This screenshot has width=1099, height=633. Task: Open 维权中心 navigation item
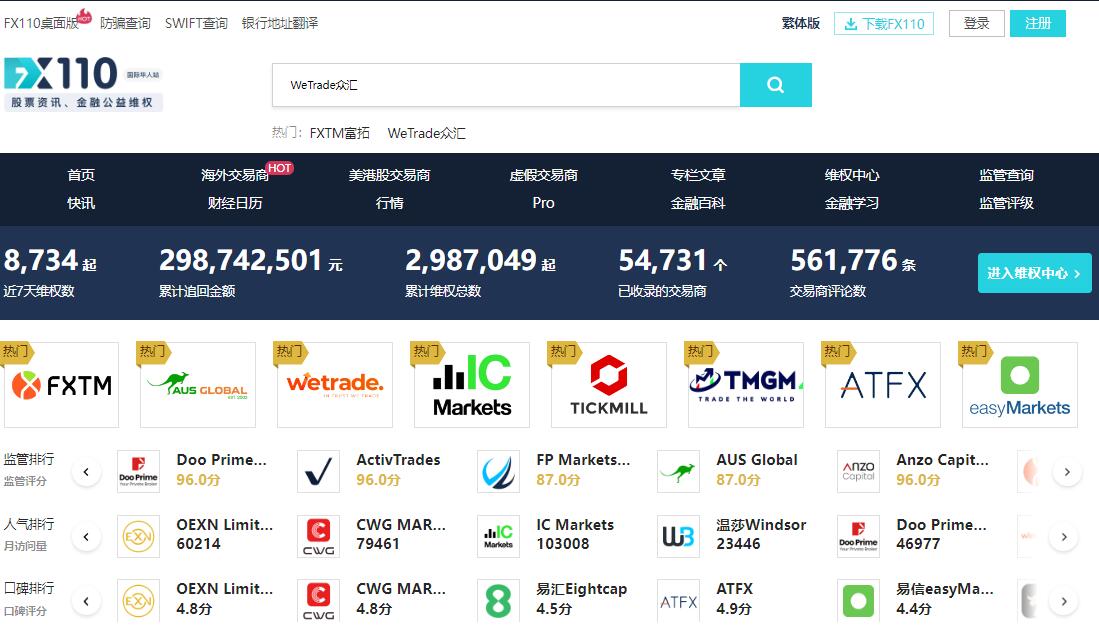852,175
